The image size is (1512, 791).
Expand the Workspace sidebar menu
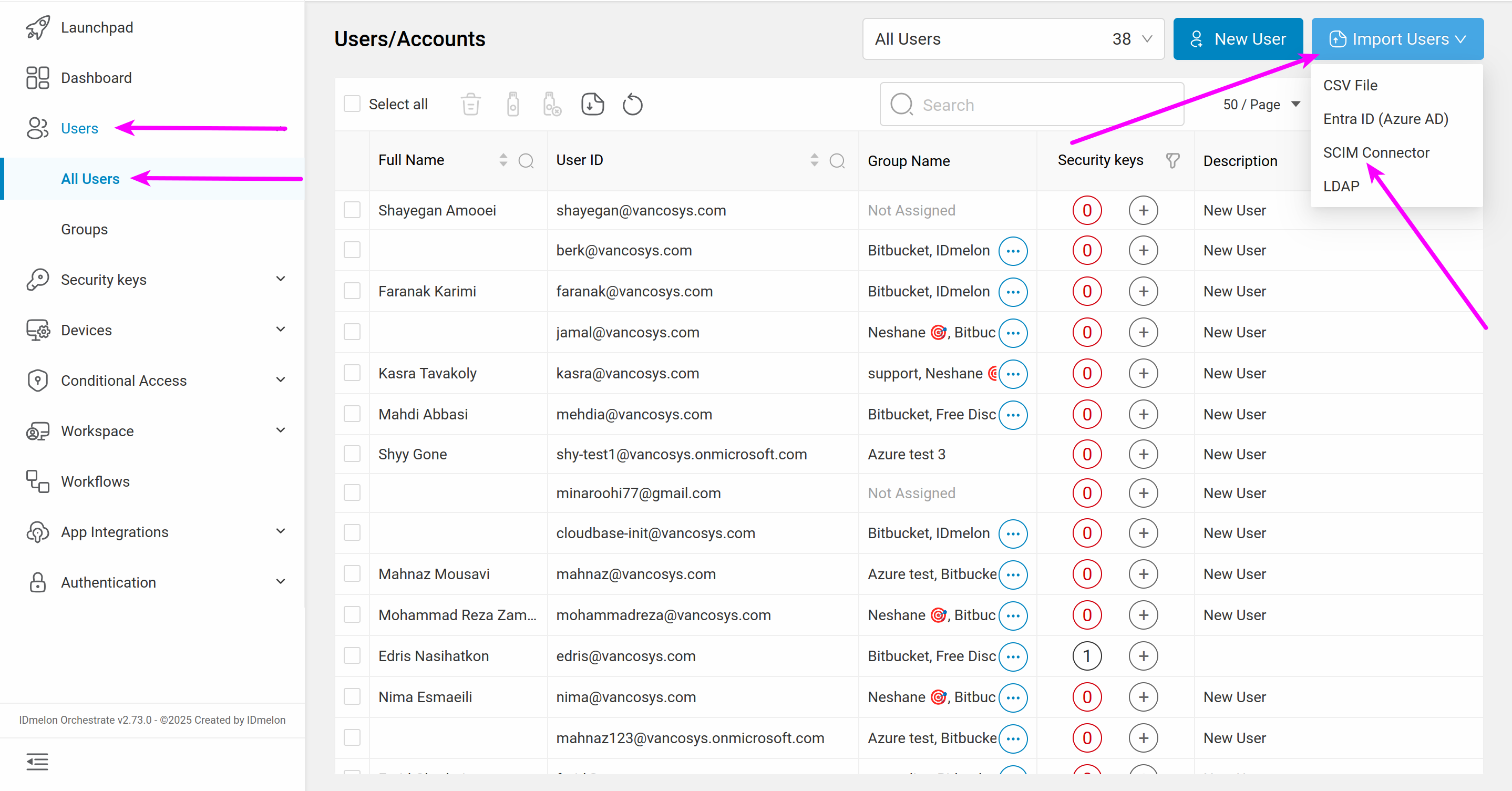pos(281,430)
